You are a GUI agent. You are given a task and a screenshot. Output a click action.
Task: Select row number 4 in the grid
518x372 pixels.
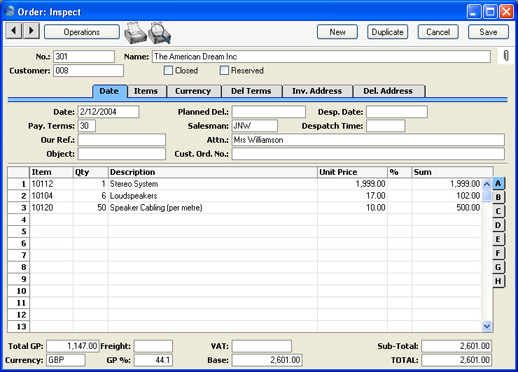(x=18, y=220)
